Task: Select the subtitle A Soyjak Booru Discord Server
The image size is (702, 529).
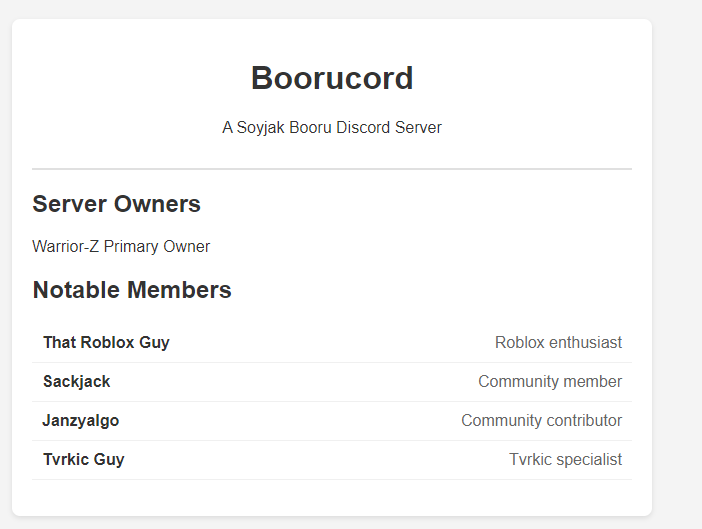Action: 332,128
